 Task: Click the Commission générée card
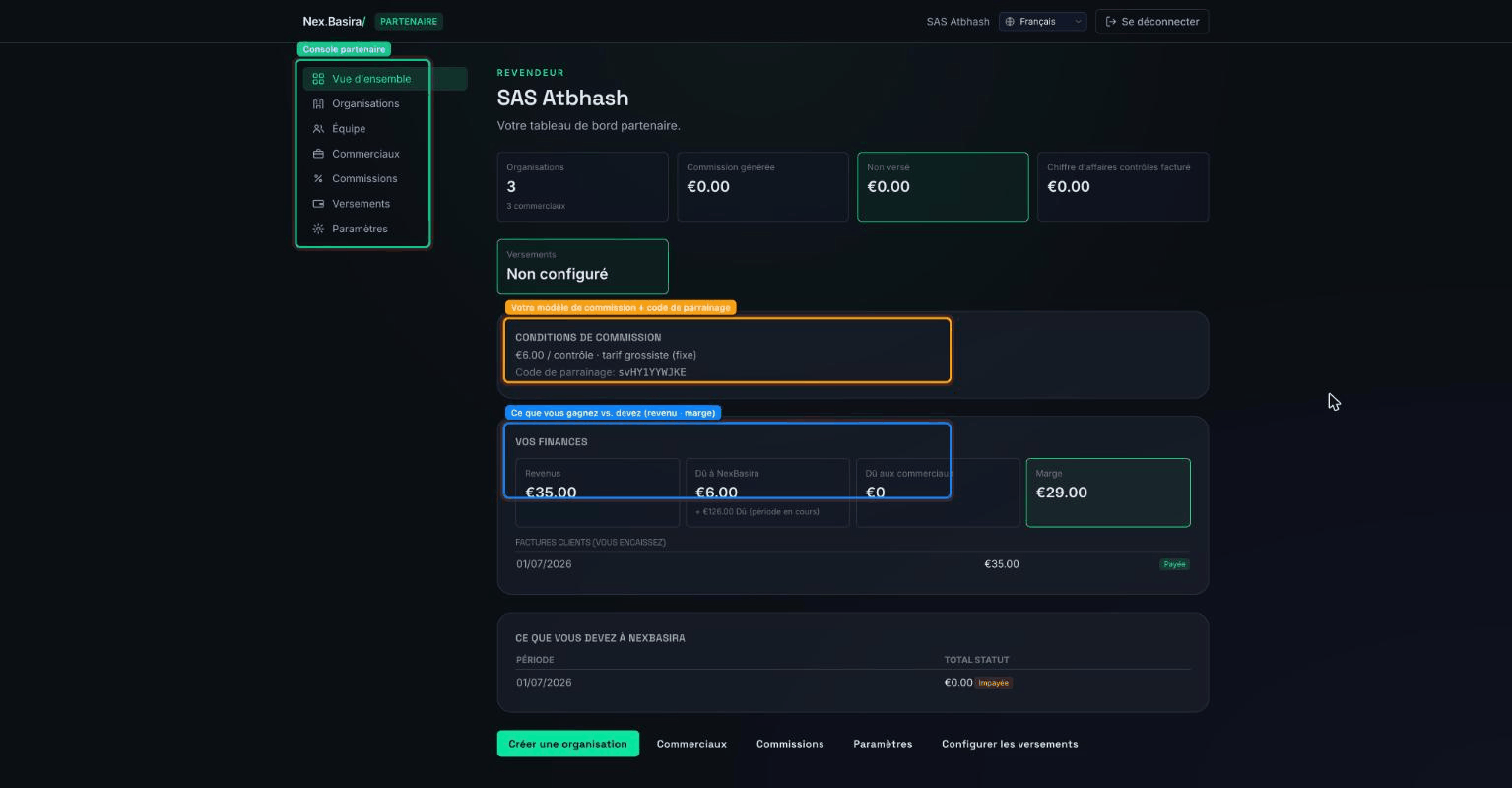pyautogui.click(x=763, y=187)
